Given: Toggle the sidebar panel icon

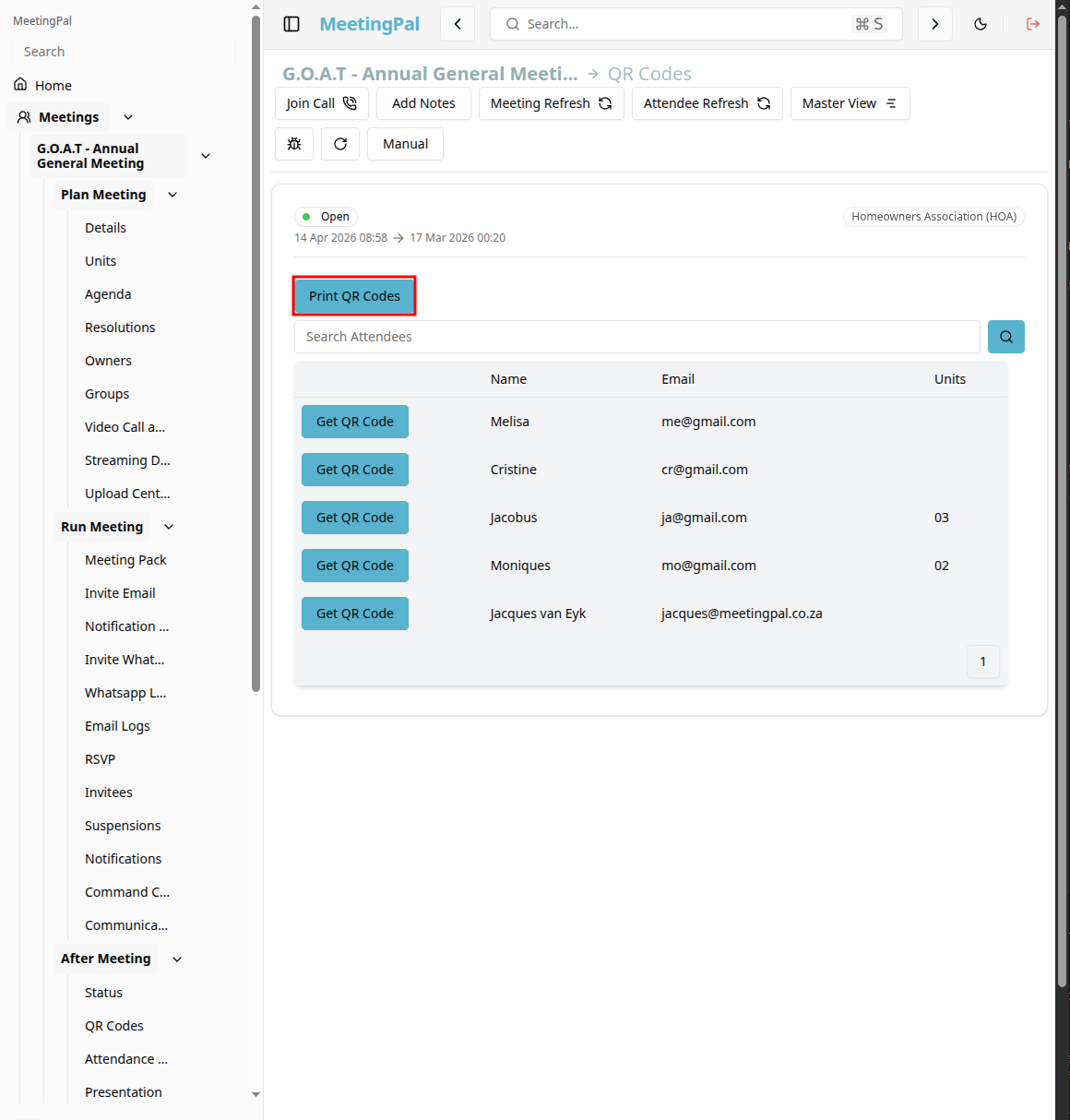Looking at the screenshot, I should (291, 24).
